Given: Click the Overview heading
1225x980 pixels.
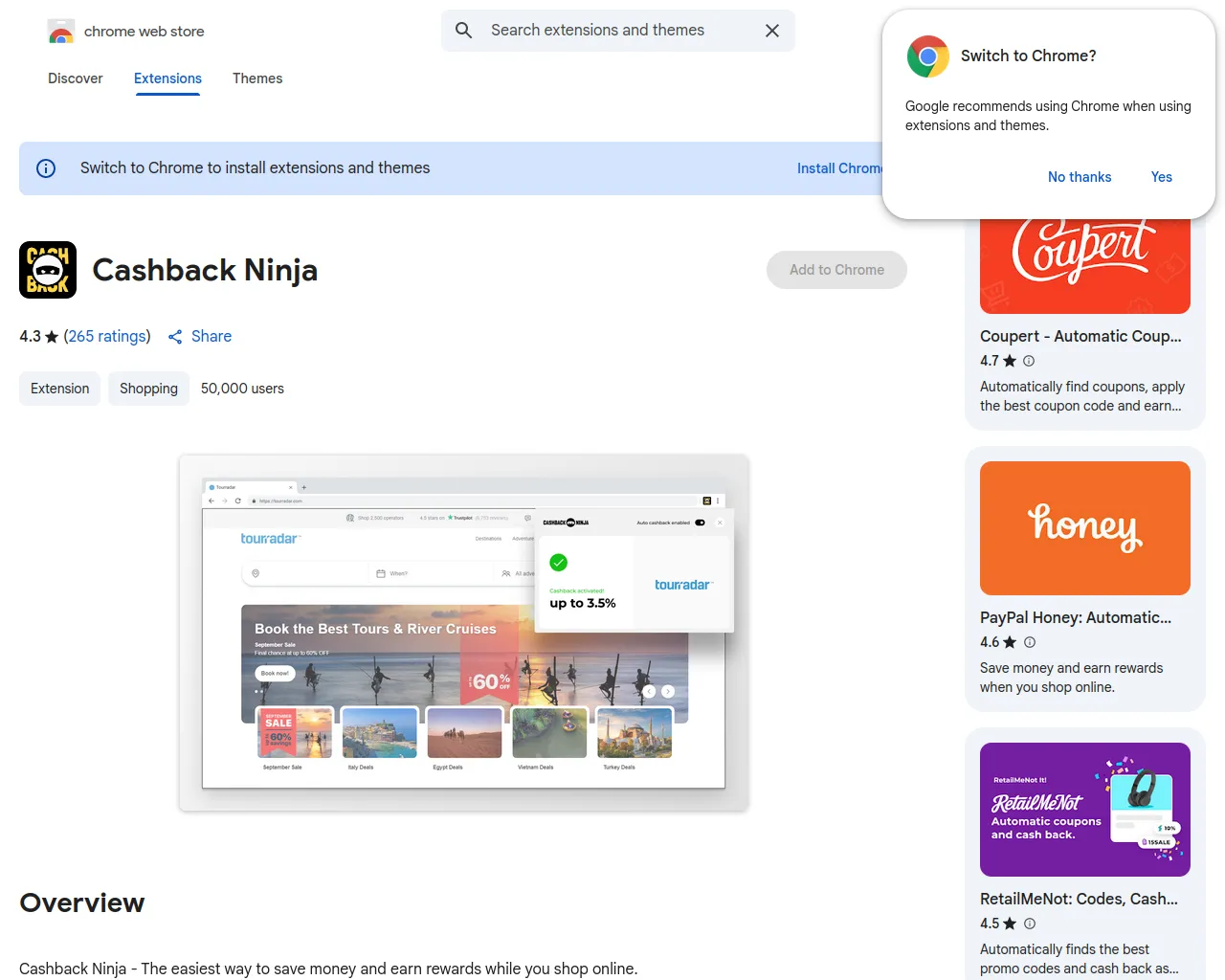Looking at the screenshot, I should pyautogui.click(x=82, y=902).
